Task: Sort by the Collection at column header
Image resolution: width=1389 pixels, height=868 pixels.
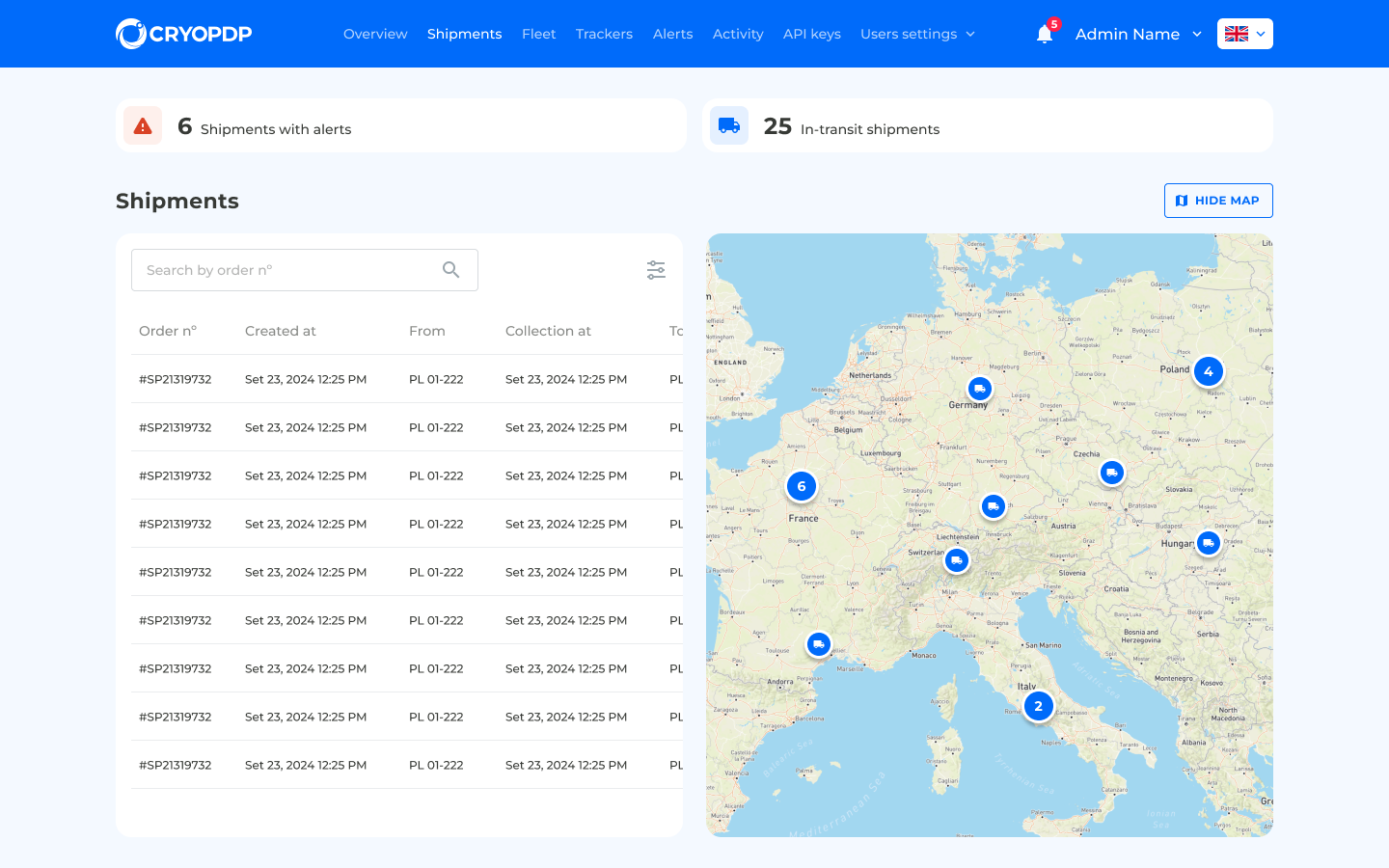Action: click(x=548, y=331)
